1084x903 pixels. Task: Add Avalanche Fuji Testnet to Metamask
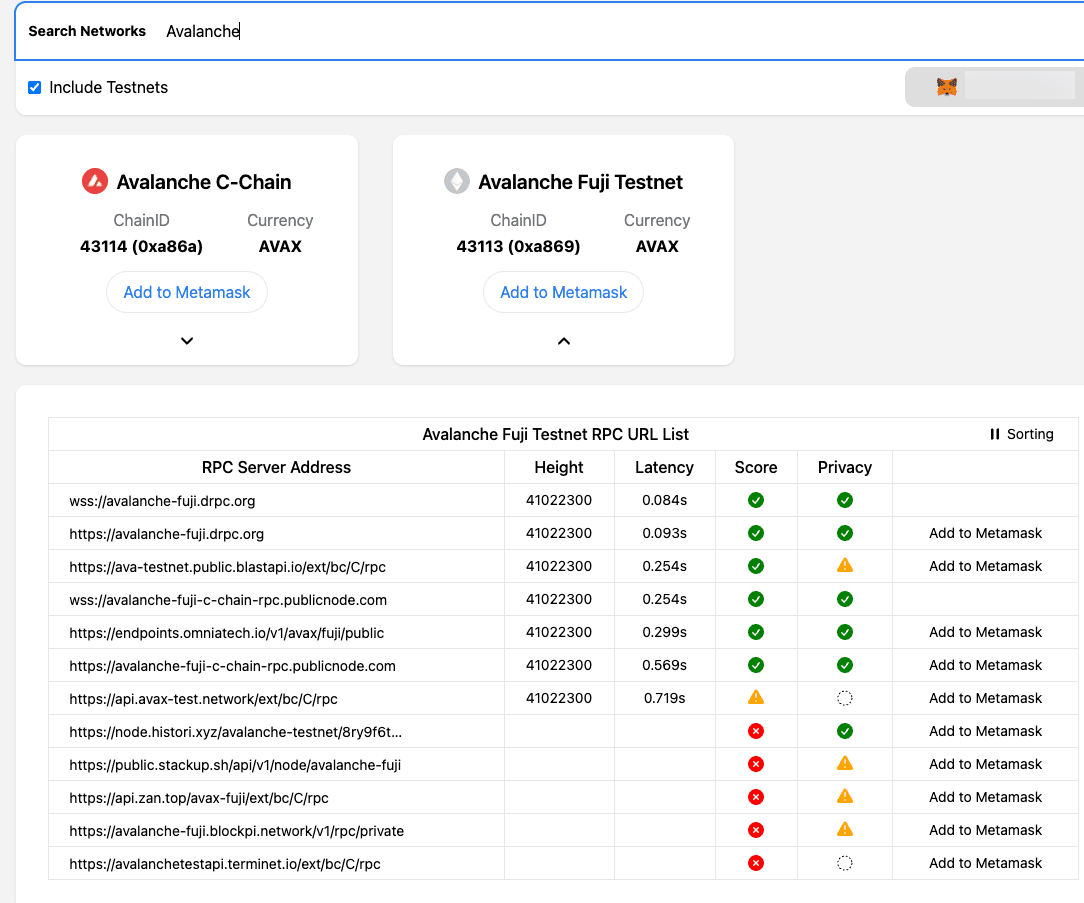(563, 292)
